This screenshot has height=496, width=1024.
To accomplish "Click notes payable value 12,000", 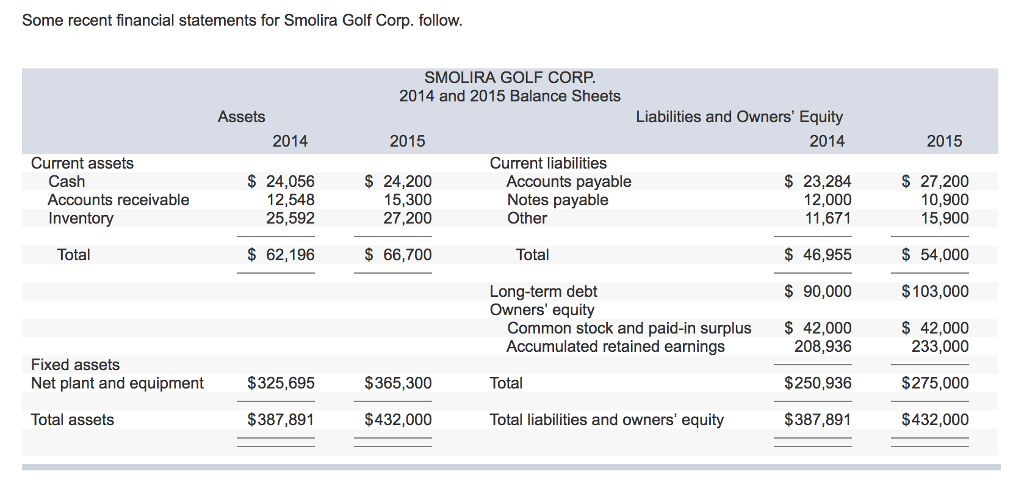I will pyautogui.click(x=827, y=200).
